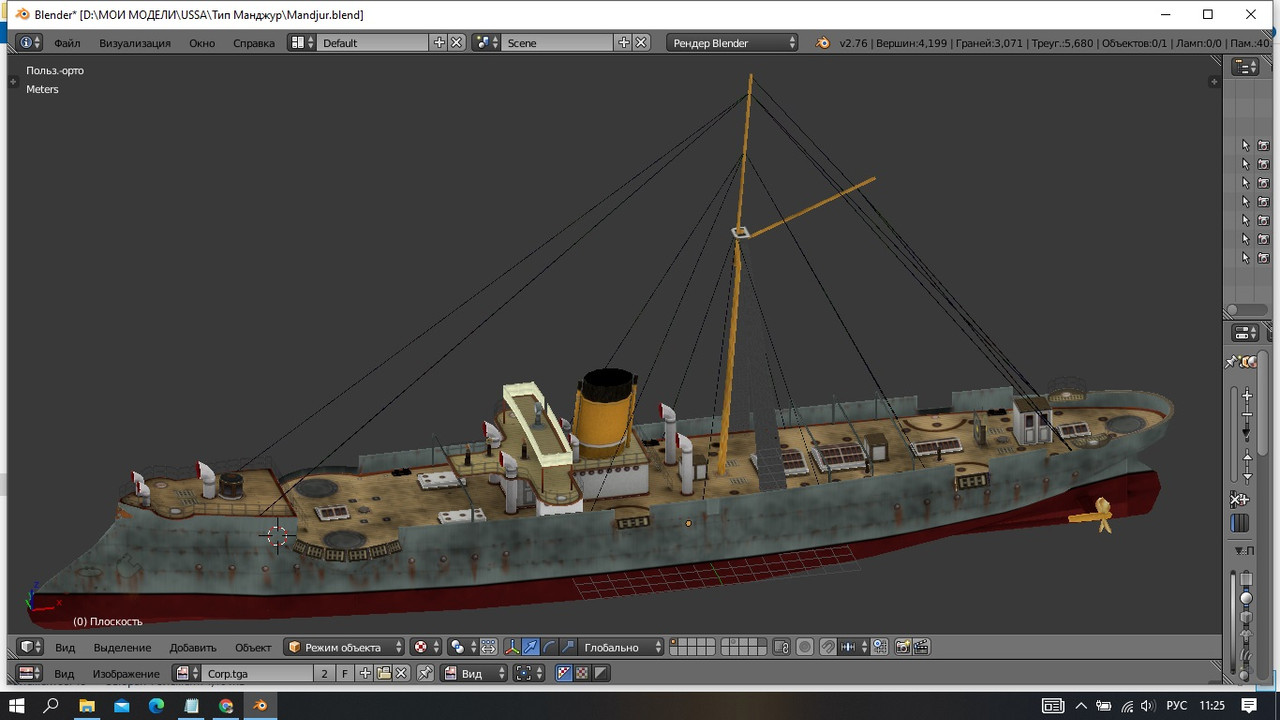
Task: Open the Рендер Blender engine dropdown
Action: 733,43
